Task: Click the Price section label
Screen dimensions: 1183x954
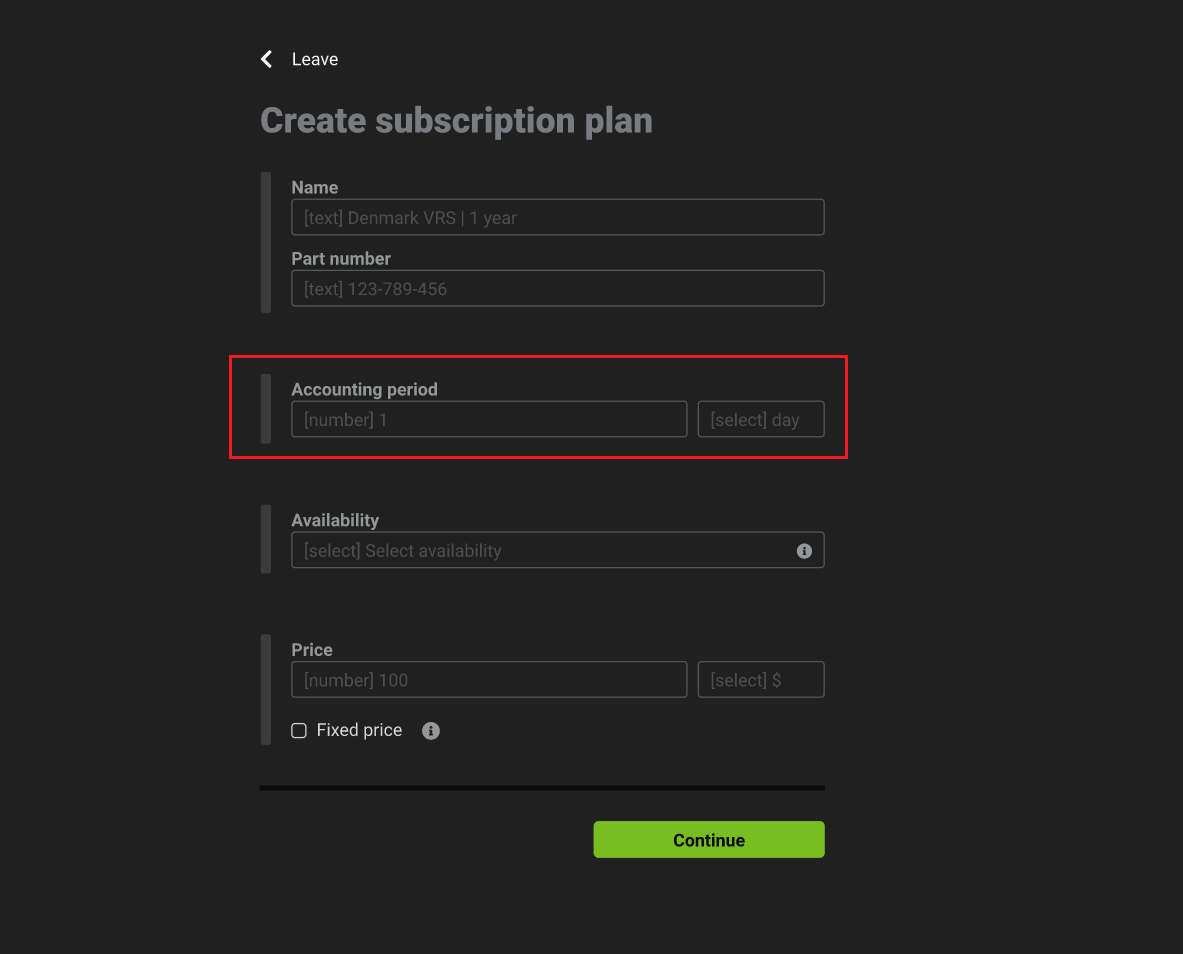Action: [x=311, y=650]
